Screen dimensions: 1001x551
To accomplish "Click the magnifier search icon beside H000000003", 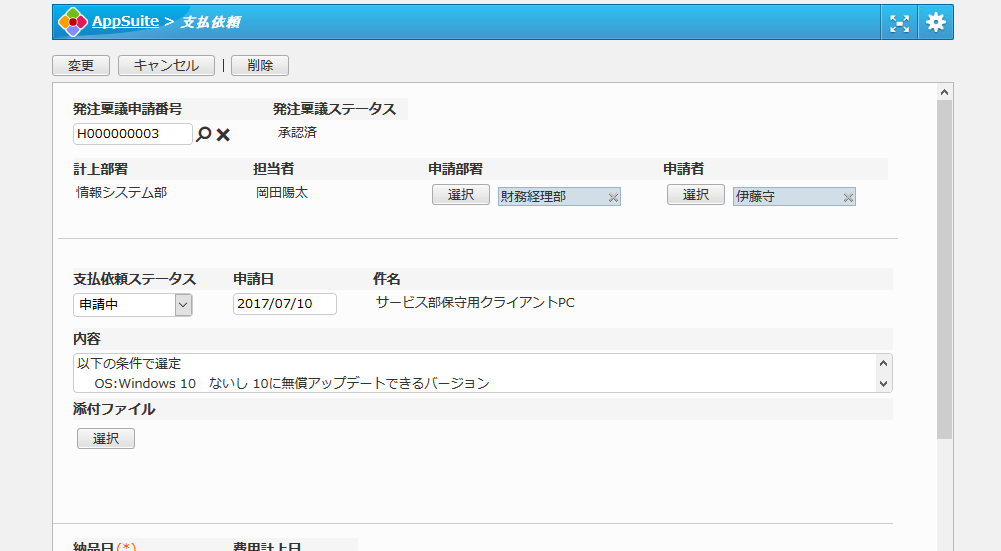I will point(203,134).
